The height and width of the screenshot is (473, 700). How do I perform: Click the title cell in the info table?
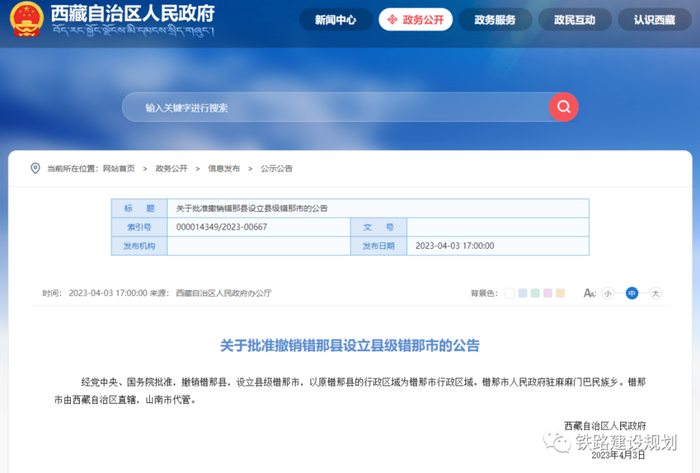(x=378, y=208)
